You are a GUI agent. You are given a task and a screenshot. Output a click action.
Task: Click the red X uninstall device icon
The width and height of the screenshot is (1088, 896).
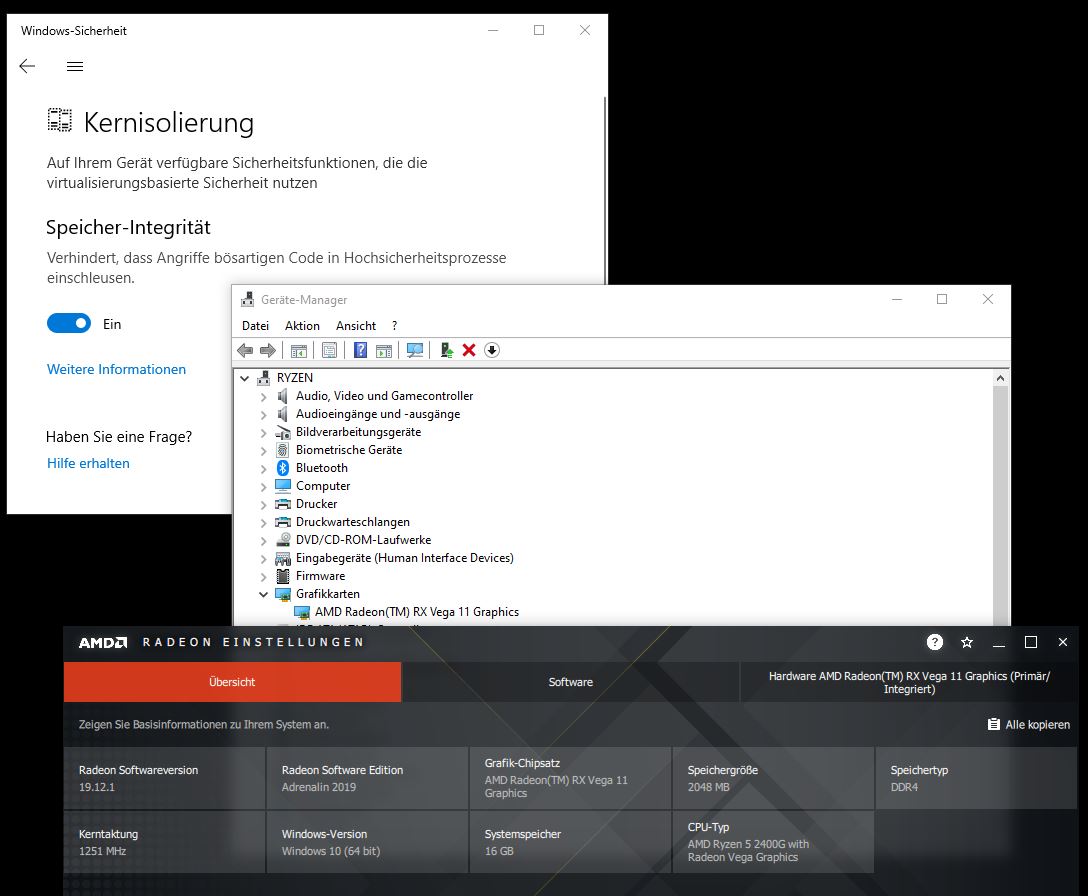click(469, 350)
